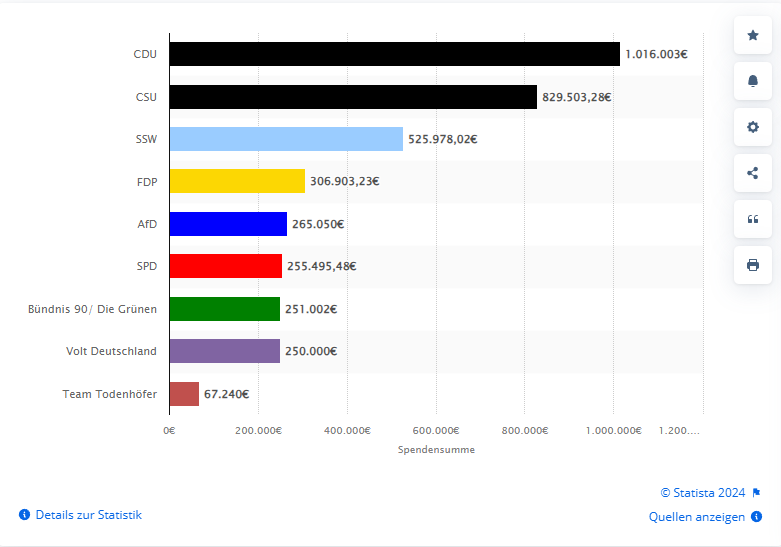This screenshot has height=547, width=781.
Task: Show sources via Quellen anzeigen
Action: coord(696,517)
